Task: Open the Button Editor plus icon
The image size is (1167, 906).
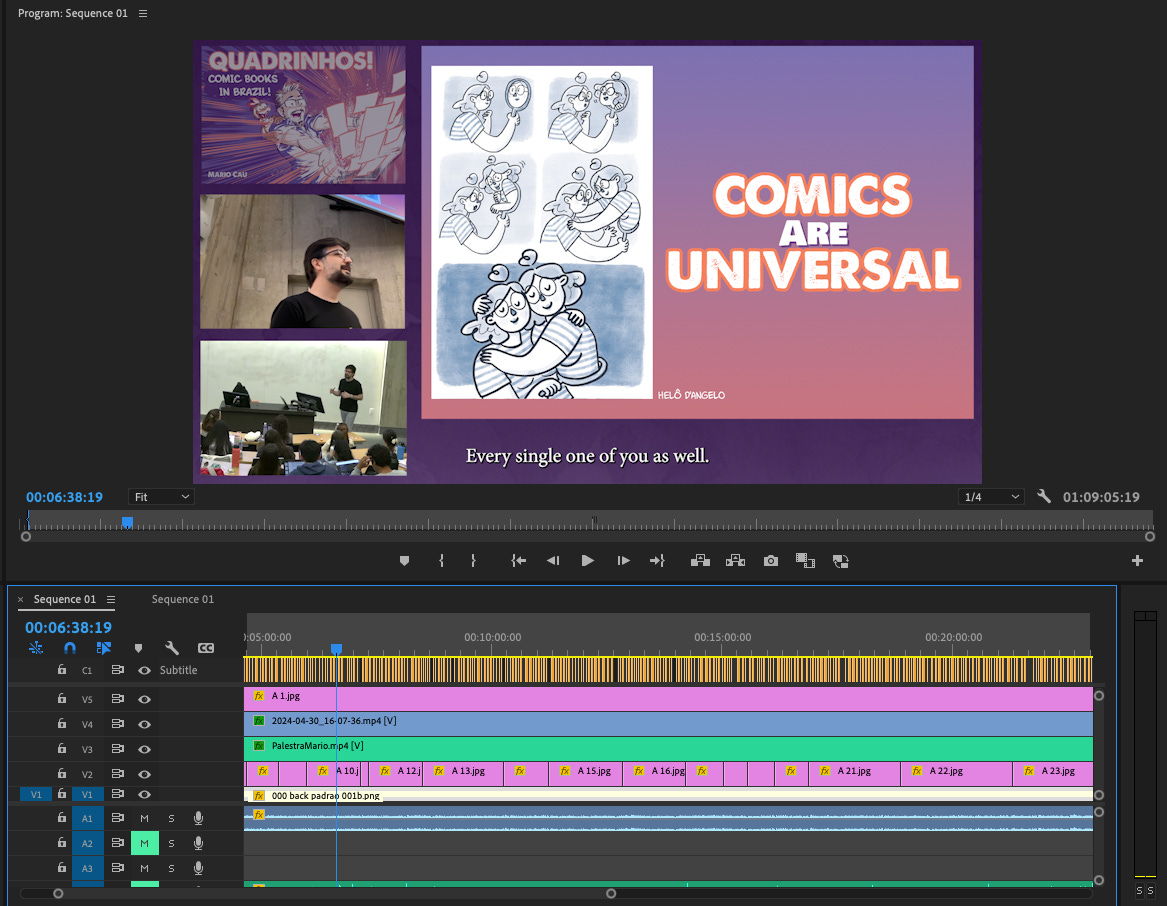Action: point(1137,561)
